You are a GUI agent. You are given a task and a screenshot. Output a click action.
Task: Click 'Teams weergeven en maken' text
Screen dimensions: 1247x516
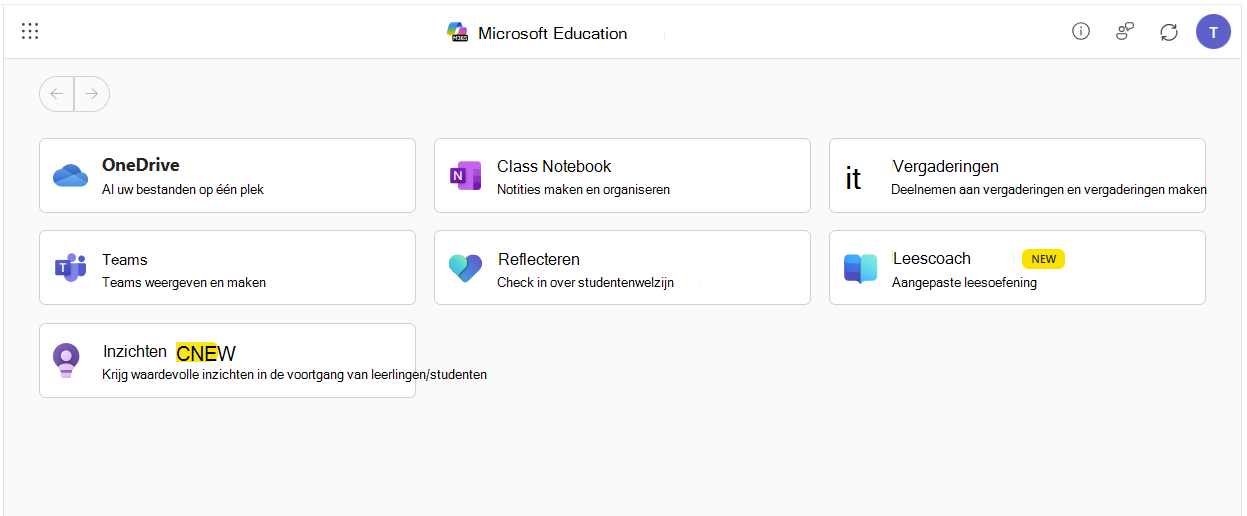coord(184,282)
